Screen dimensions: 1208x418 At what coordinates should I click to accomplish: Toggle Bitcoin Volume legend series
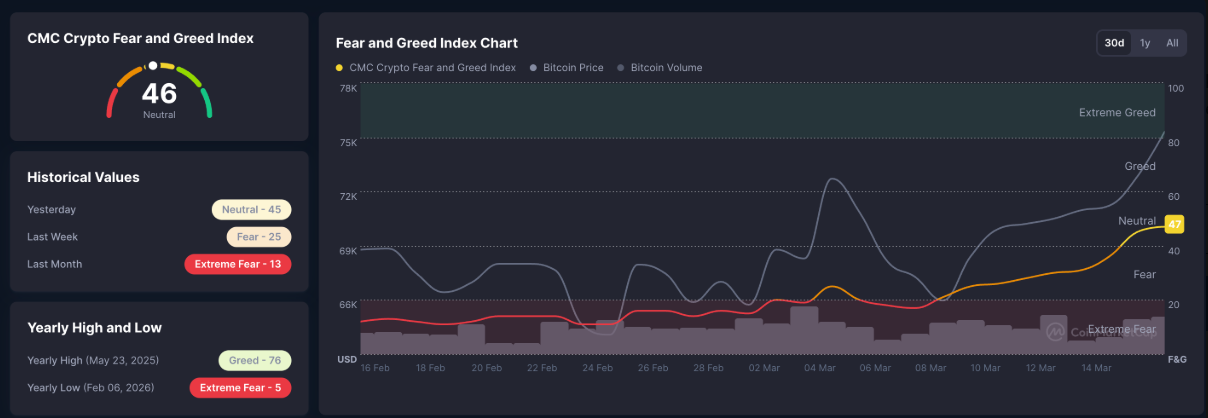(x=666, y=68)
